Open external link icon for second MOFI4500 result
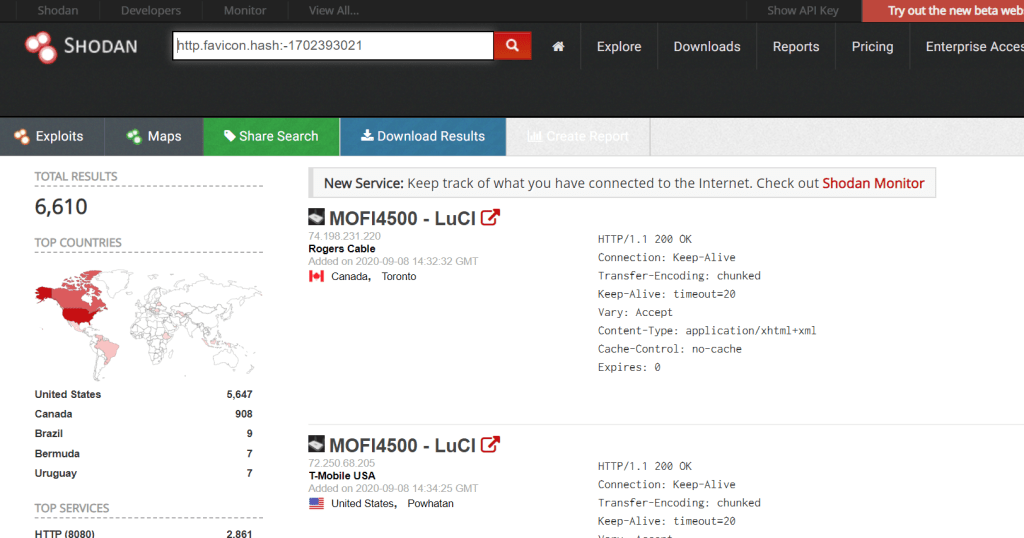The image size is (1024, 538). [490, 445]
